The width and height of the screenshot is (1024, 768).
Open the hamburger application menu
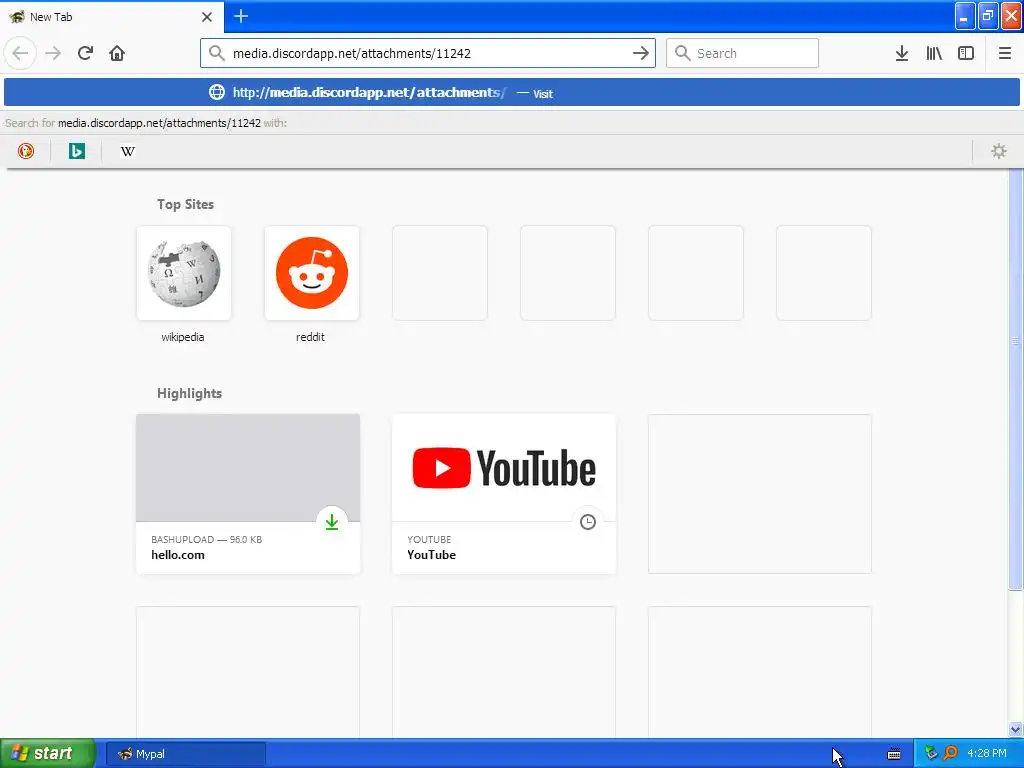[1004, 53]
